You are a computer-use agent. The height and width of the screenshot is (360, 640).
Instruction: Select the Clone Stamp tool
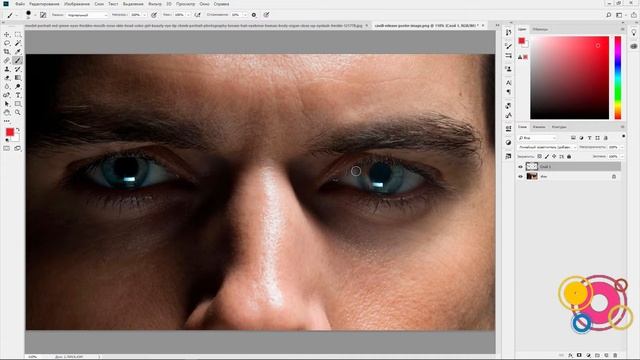[7, 69]
